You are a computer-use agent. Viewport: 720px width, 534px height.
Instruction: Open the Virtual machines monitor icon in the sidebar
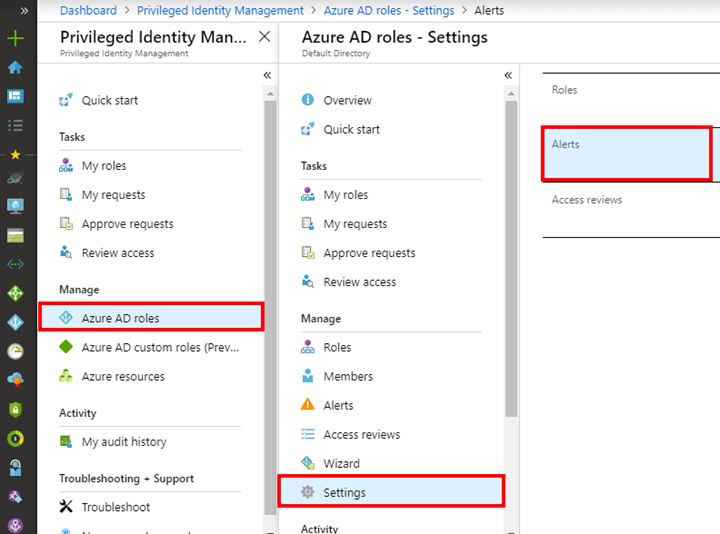(15, 206)
